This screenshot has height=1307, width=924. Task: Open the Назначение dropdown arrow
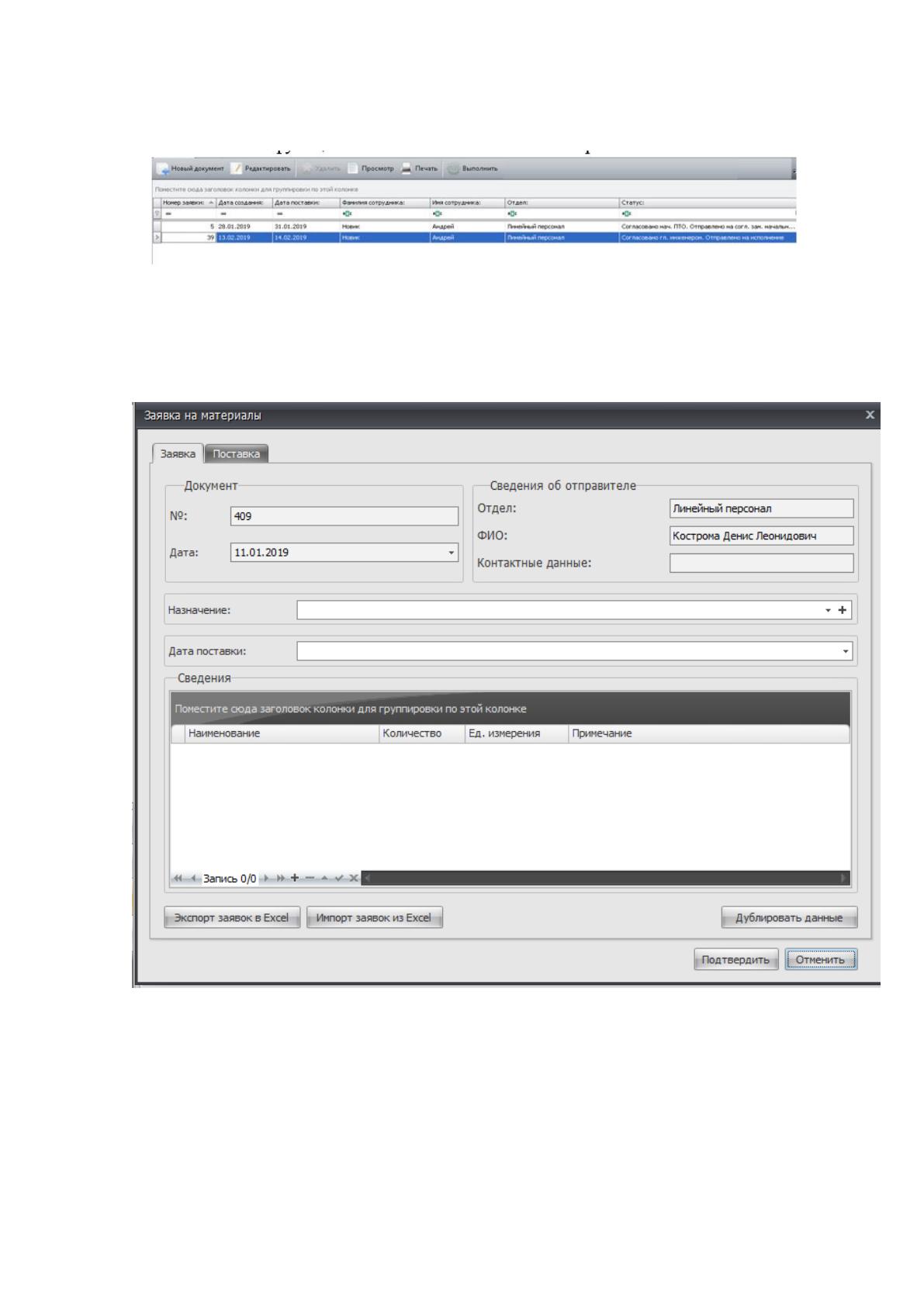coord(829,610)
